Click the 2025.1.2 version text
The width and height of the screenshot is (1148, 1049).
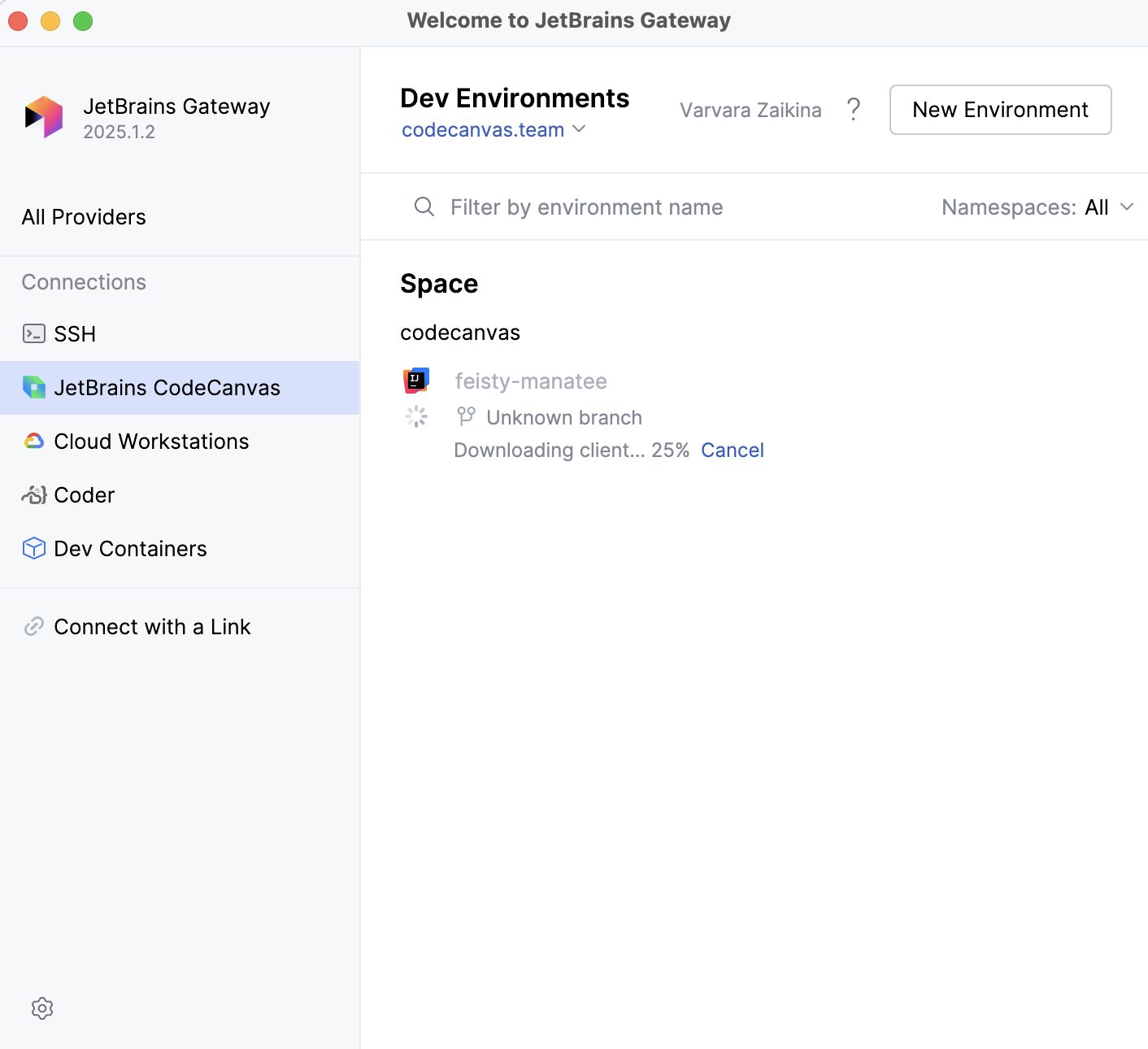click(119, 132)
